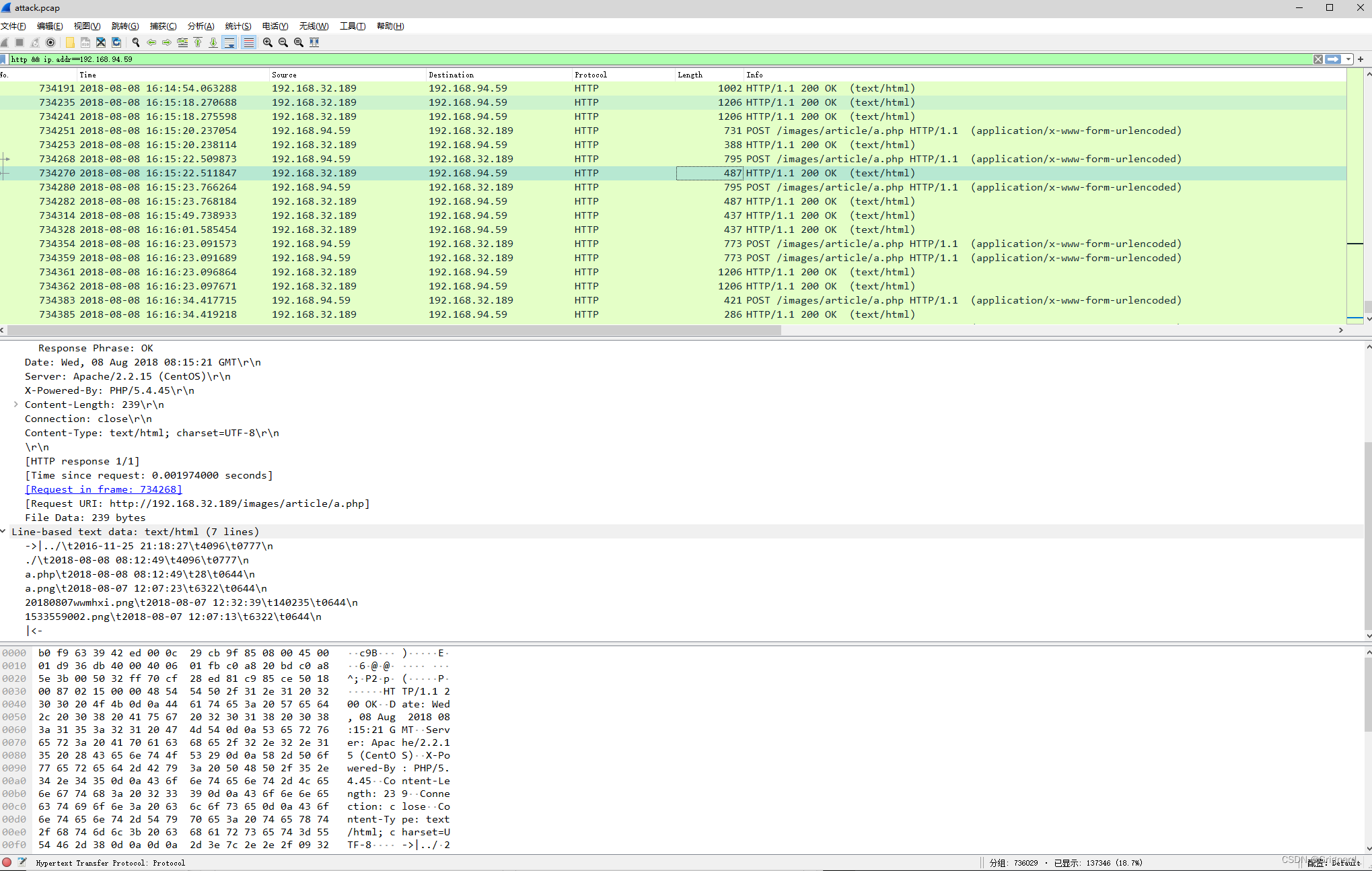The image size is (1372, 871).
Task: Select packet 734251 POST a.php row
Action: [x=673, y=131]
